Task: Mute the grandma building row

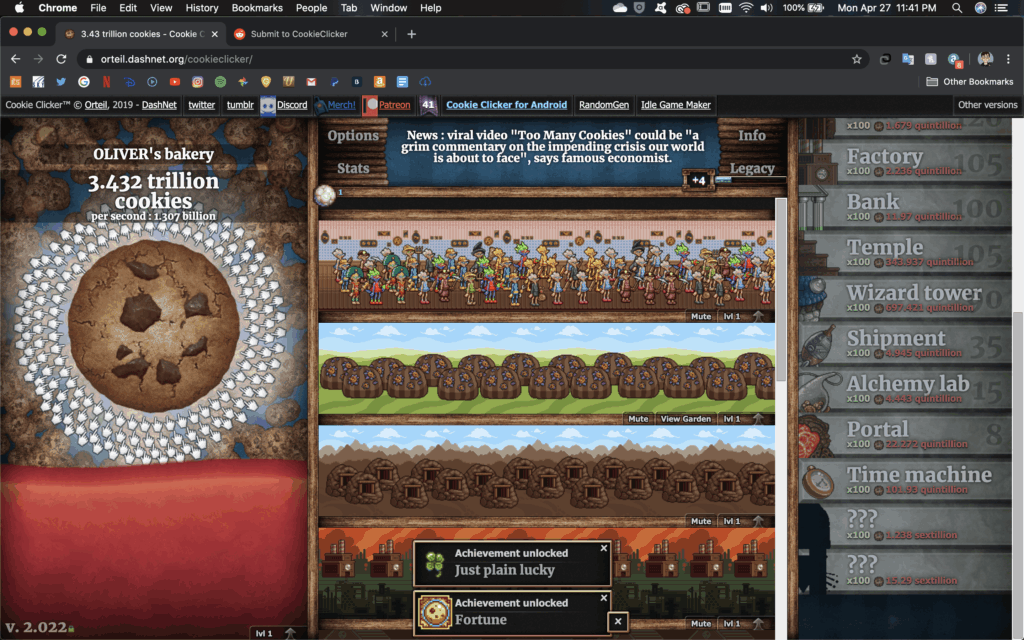Action: pyautogui.click(x=701, y=316)
